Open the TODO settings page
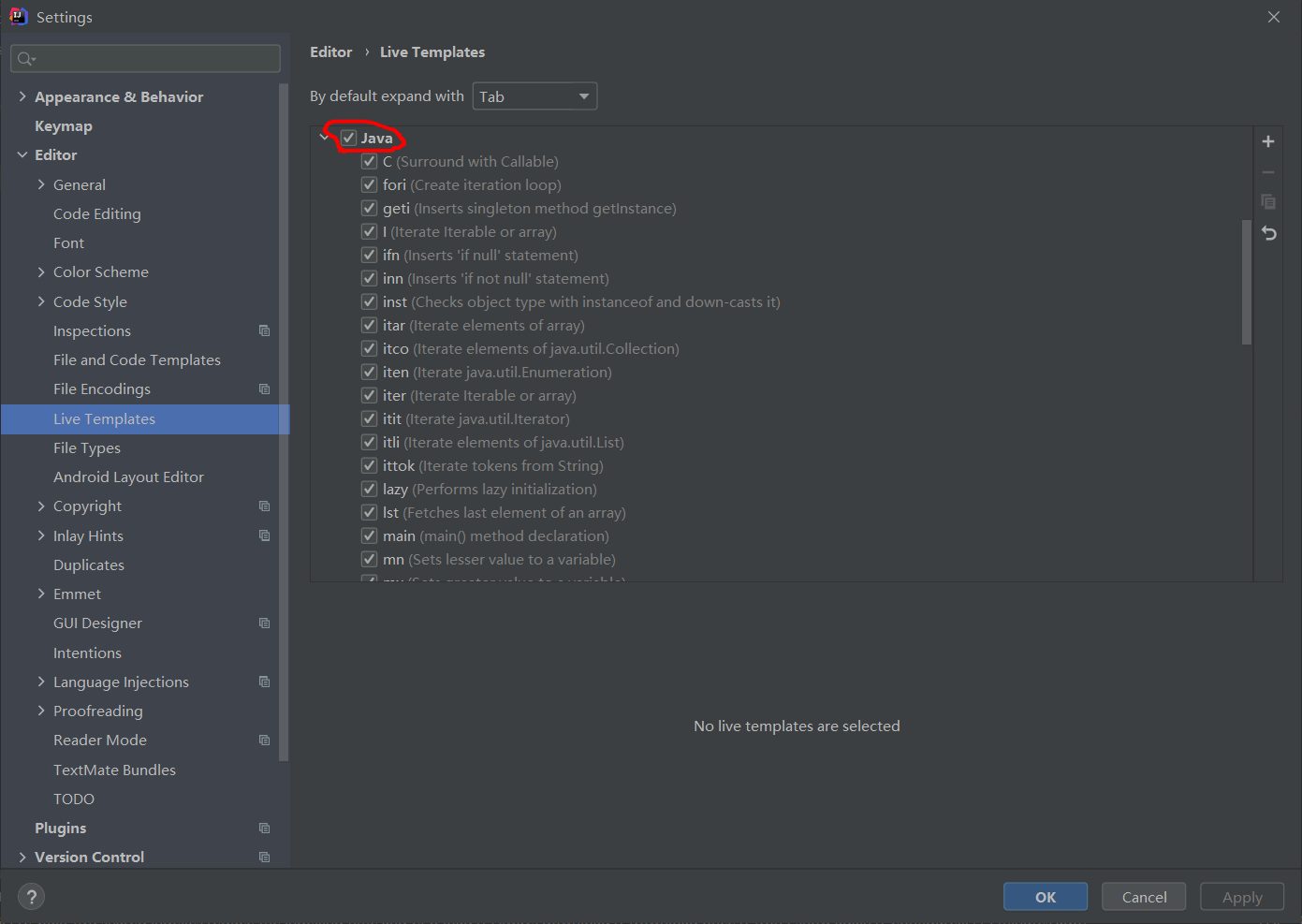Screen dimensions: 1302x924 click(x=74, y=799)
